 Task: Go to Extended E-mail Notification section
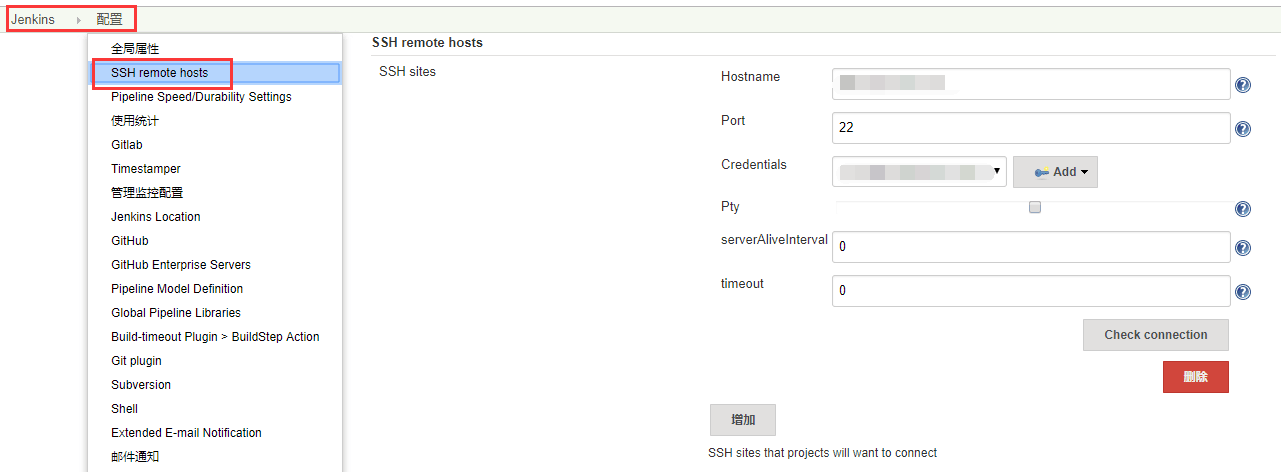[186, 433]
